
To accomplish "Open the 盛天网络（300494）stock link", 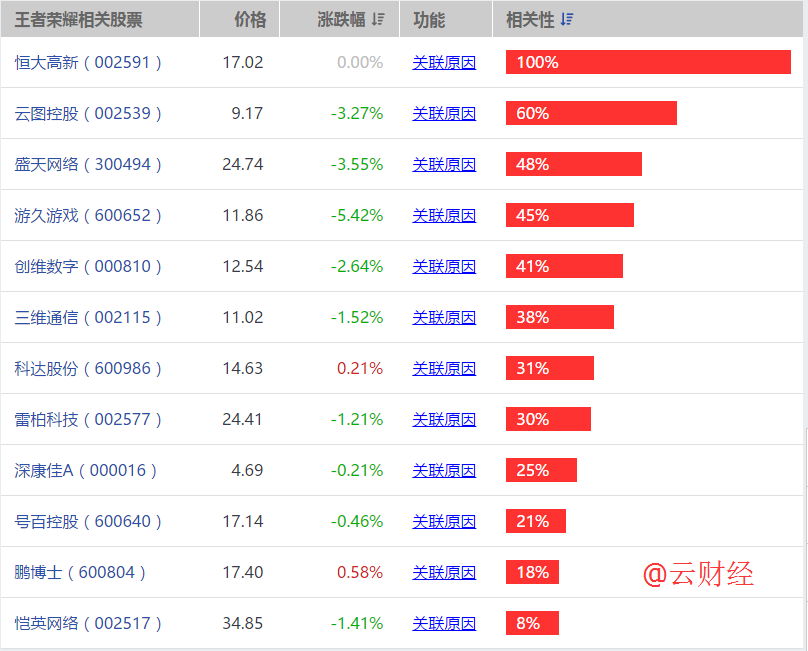I will click(88, 164).
